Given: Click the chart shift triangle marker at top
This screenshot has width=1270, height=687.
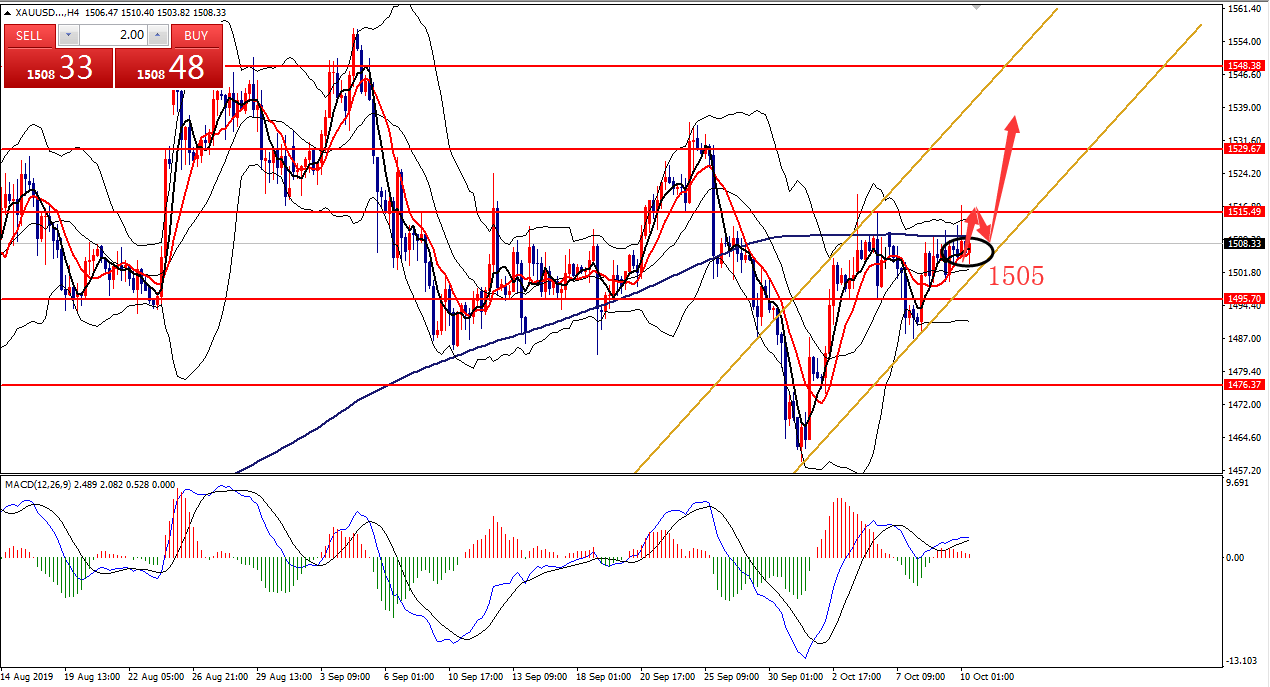Looking at the screenshot, I should [979, 7].
